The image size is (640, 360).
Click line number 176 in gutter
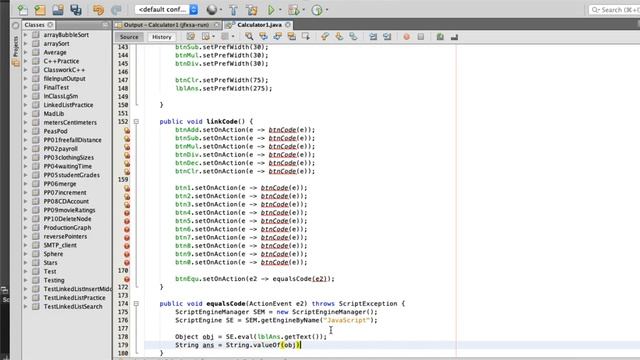[x=123, y=320]
